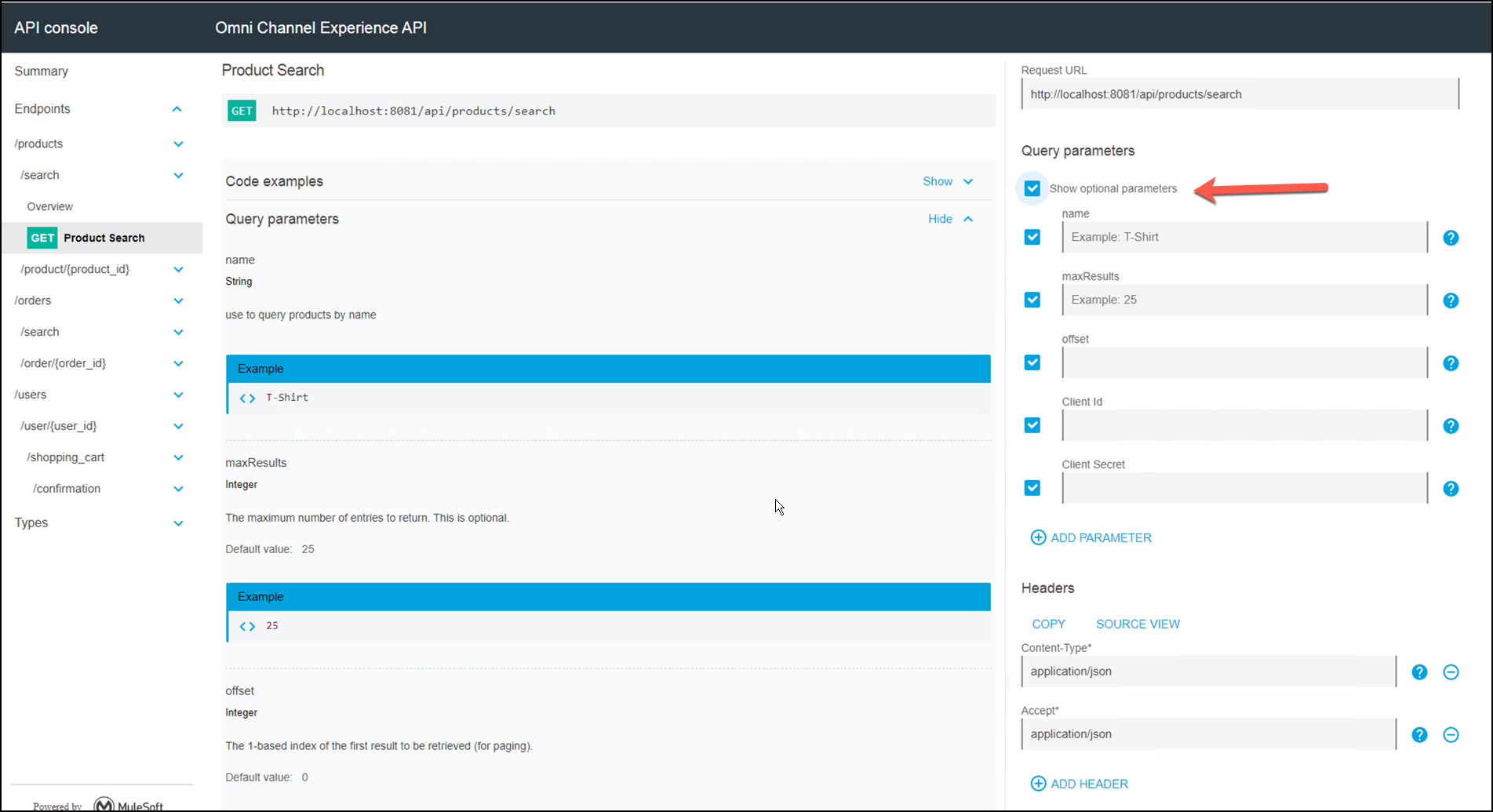Click the 'use to query products by name' text

click(x=300, y=315)
